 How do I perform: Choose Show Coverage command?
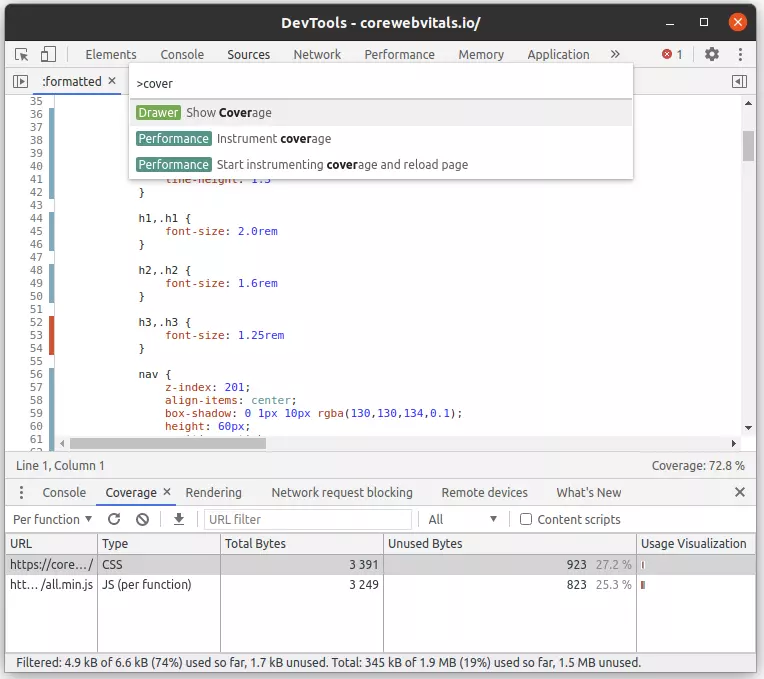click(x=381, y=113)
